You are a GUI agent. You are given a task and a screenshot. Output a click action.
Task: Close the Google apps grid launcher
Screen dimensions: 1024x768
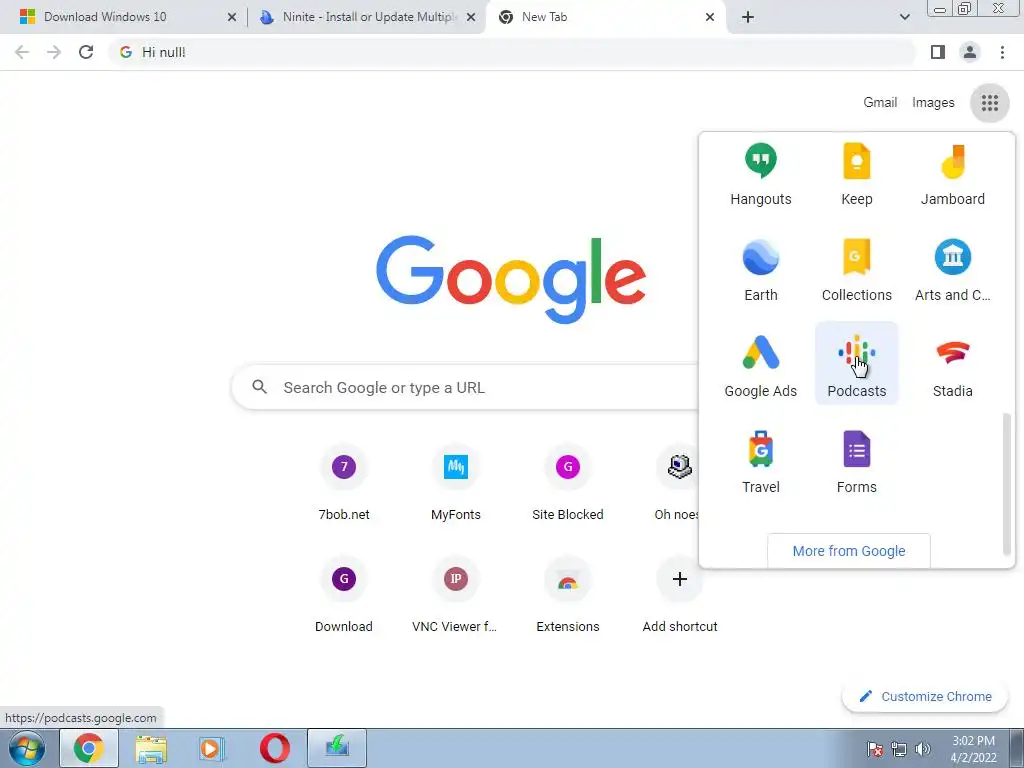point(989,103)
